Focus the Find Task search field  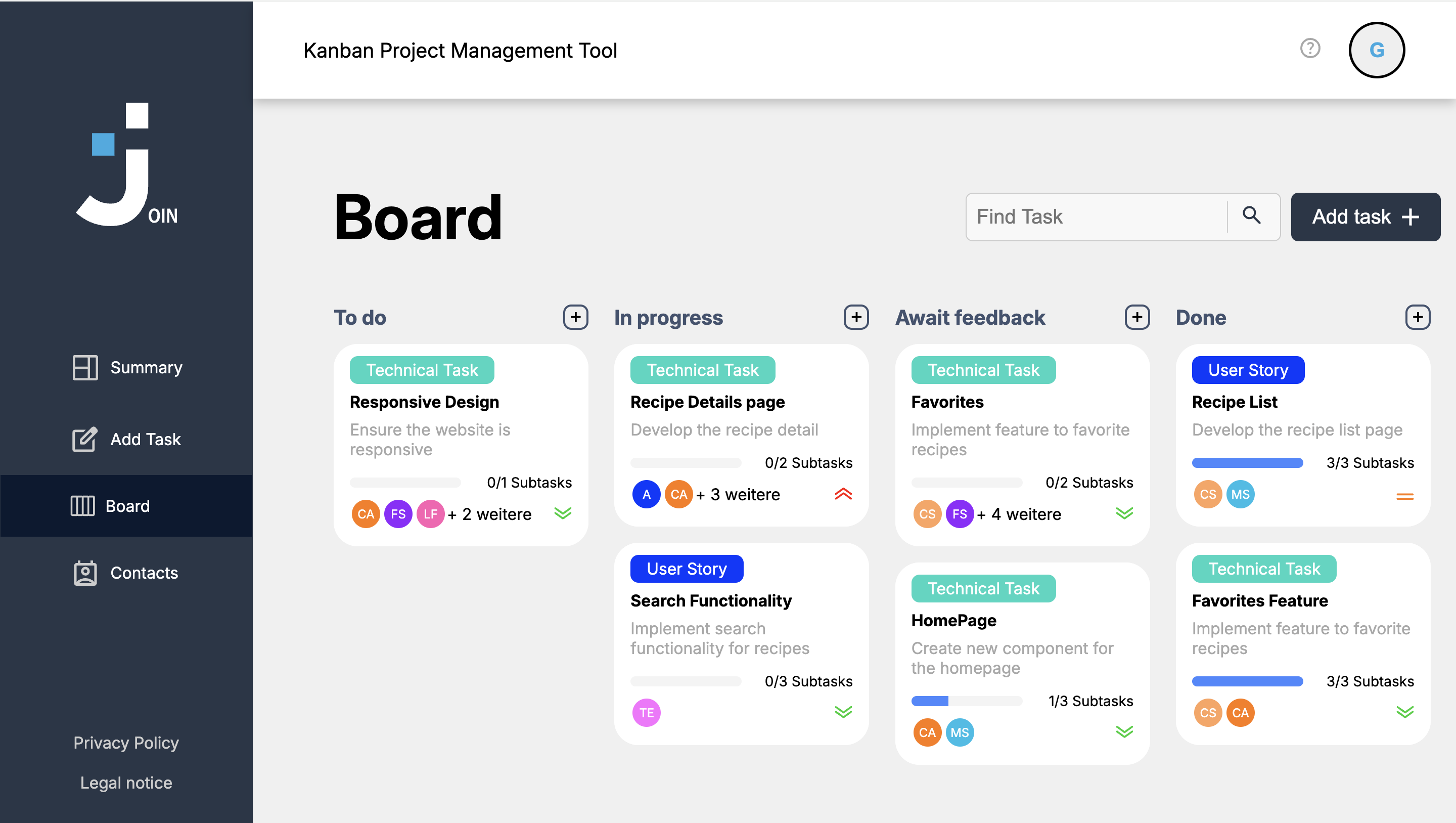pos(1097,216)
